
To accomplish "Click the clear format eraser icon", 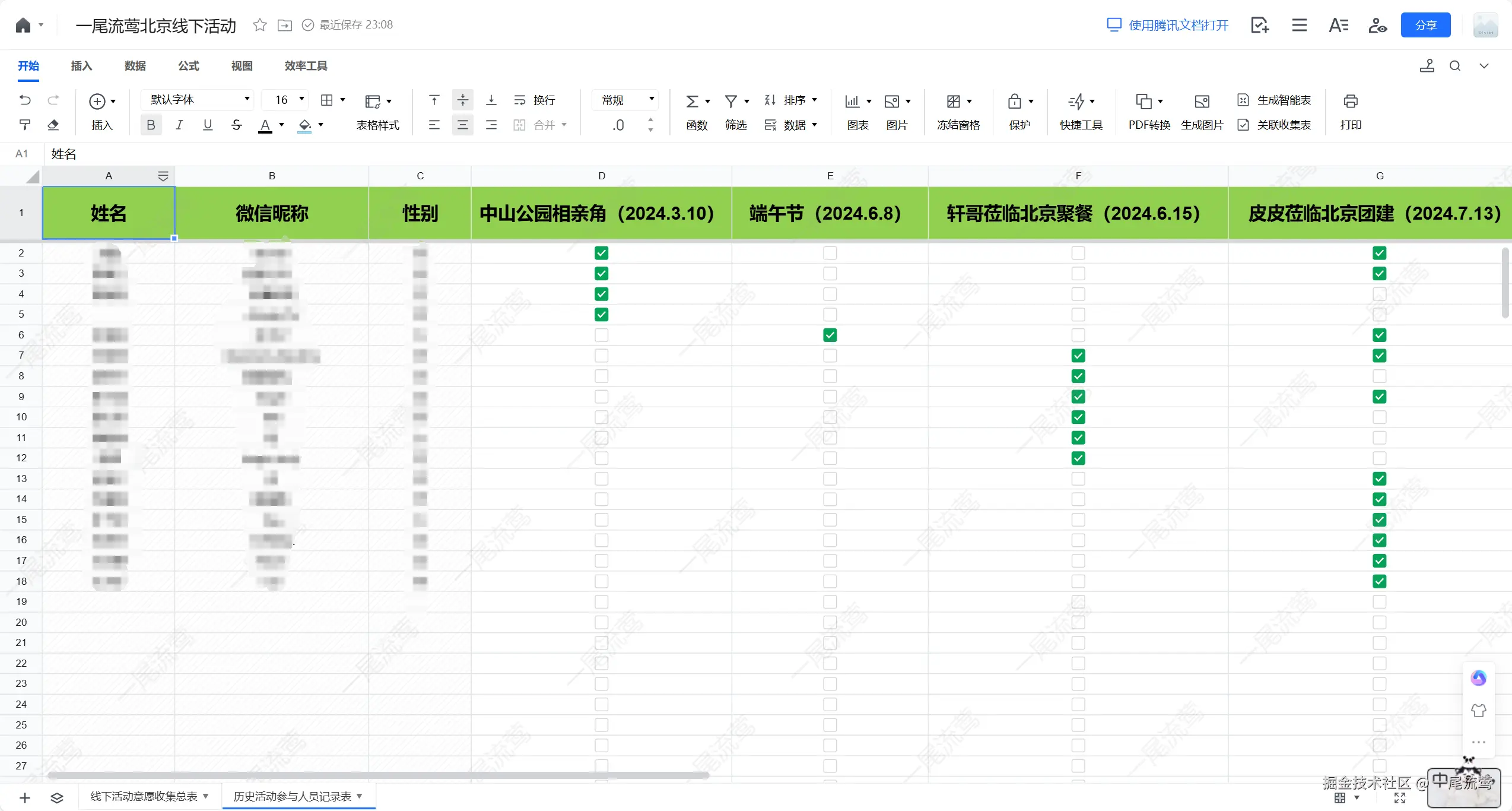I will (53, 125).
